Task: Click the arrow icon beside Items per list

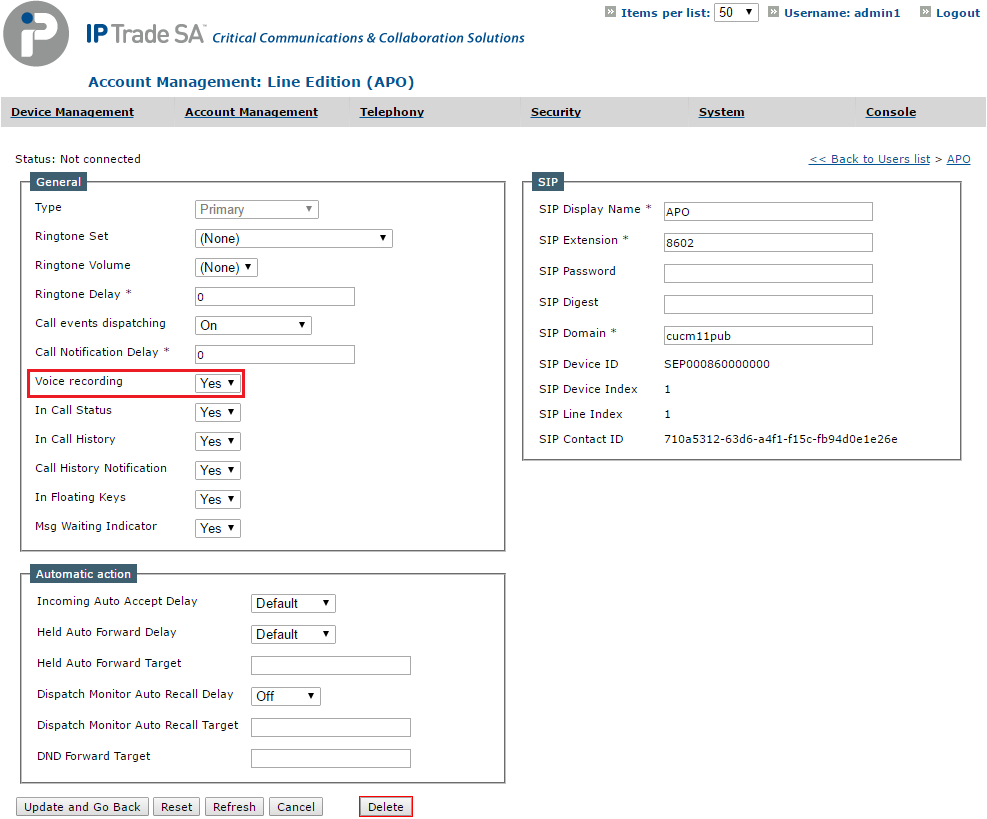Action: [x=610, y=12]
